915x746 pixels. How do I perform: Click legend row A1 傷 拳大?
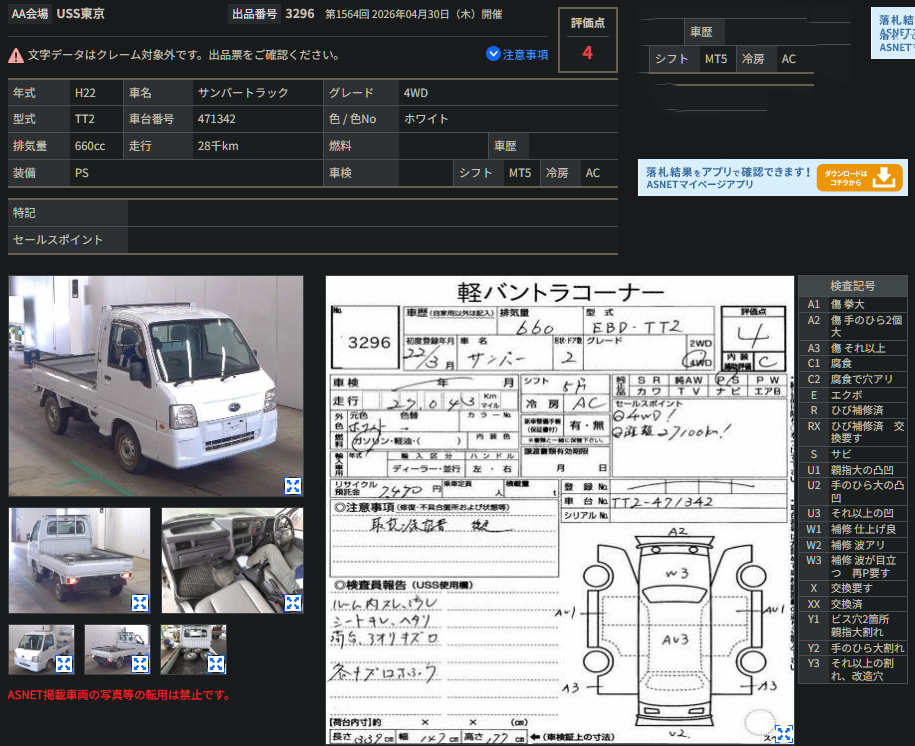[x=853, y=304]
